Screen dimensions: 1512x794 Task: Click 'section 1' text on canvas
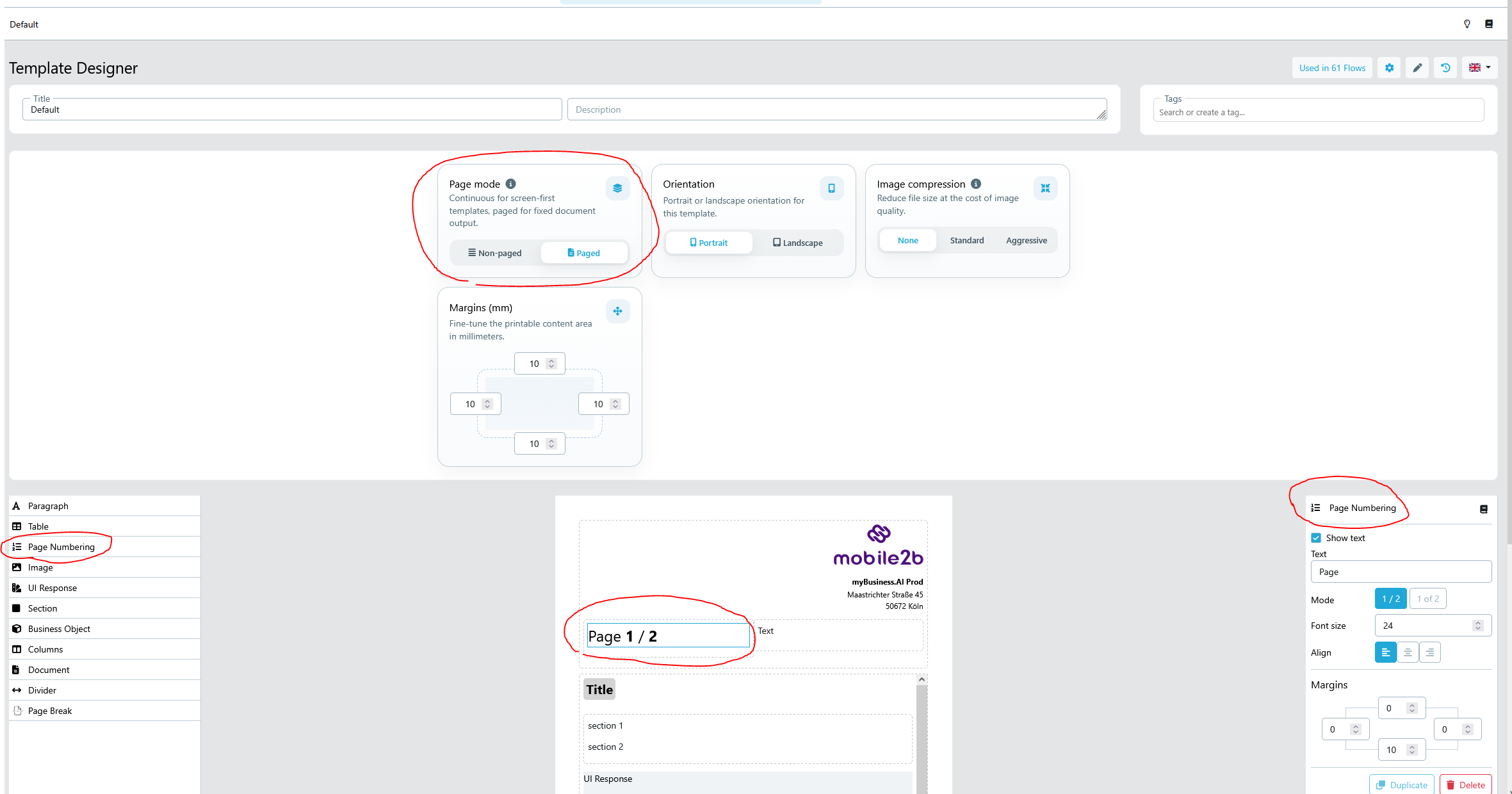[x=605, y=725]
